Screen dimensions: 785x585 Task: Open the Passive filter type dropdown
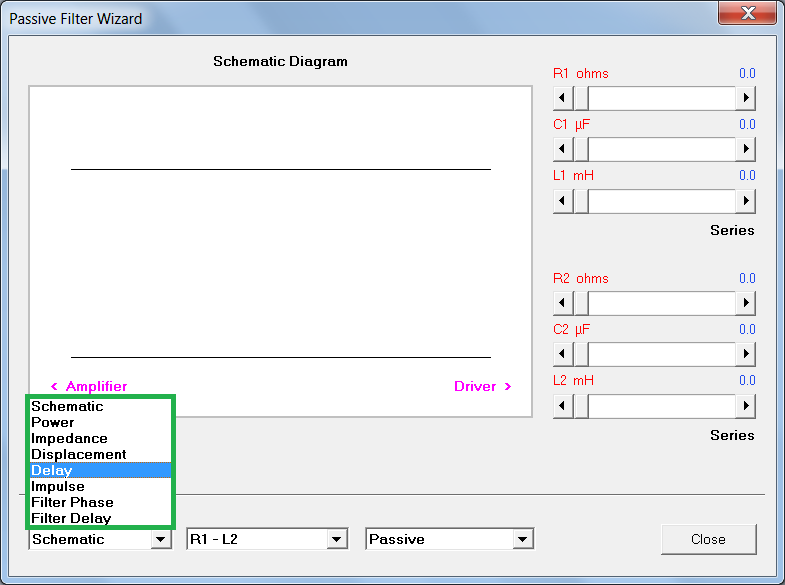[x=523, y=539]
